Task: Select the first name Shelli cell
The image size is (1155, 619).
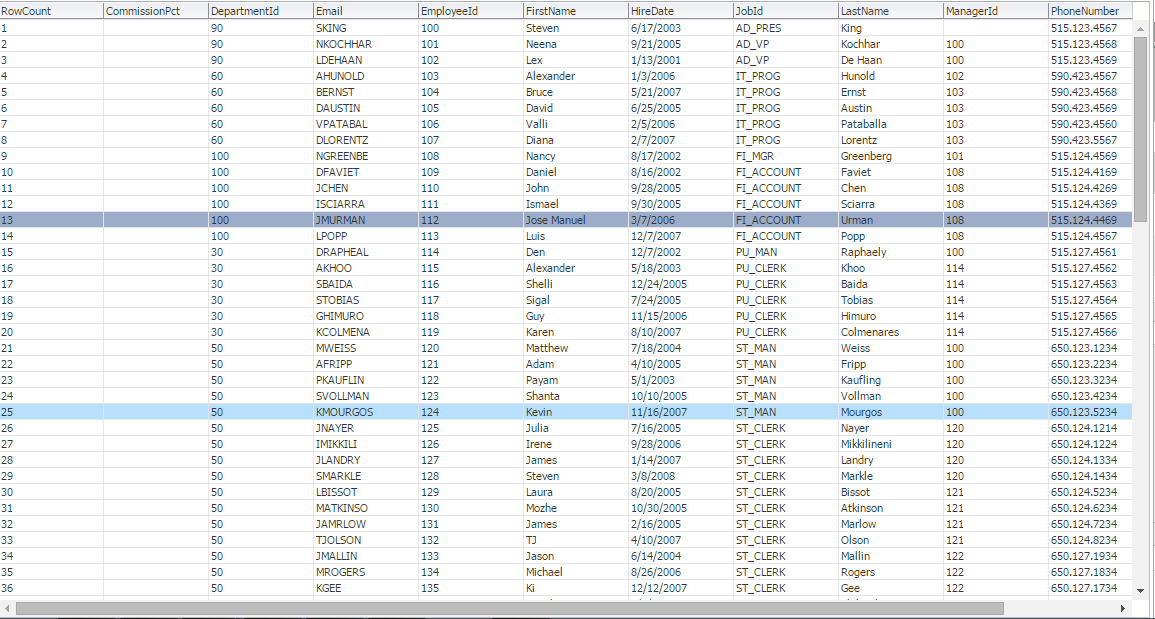Action: (x=576, y=284)
